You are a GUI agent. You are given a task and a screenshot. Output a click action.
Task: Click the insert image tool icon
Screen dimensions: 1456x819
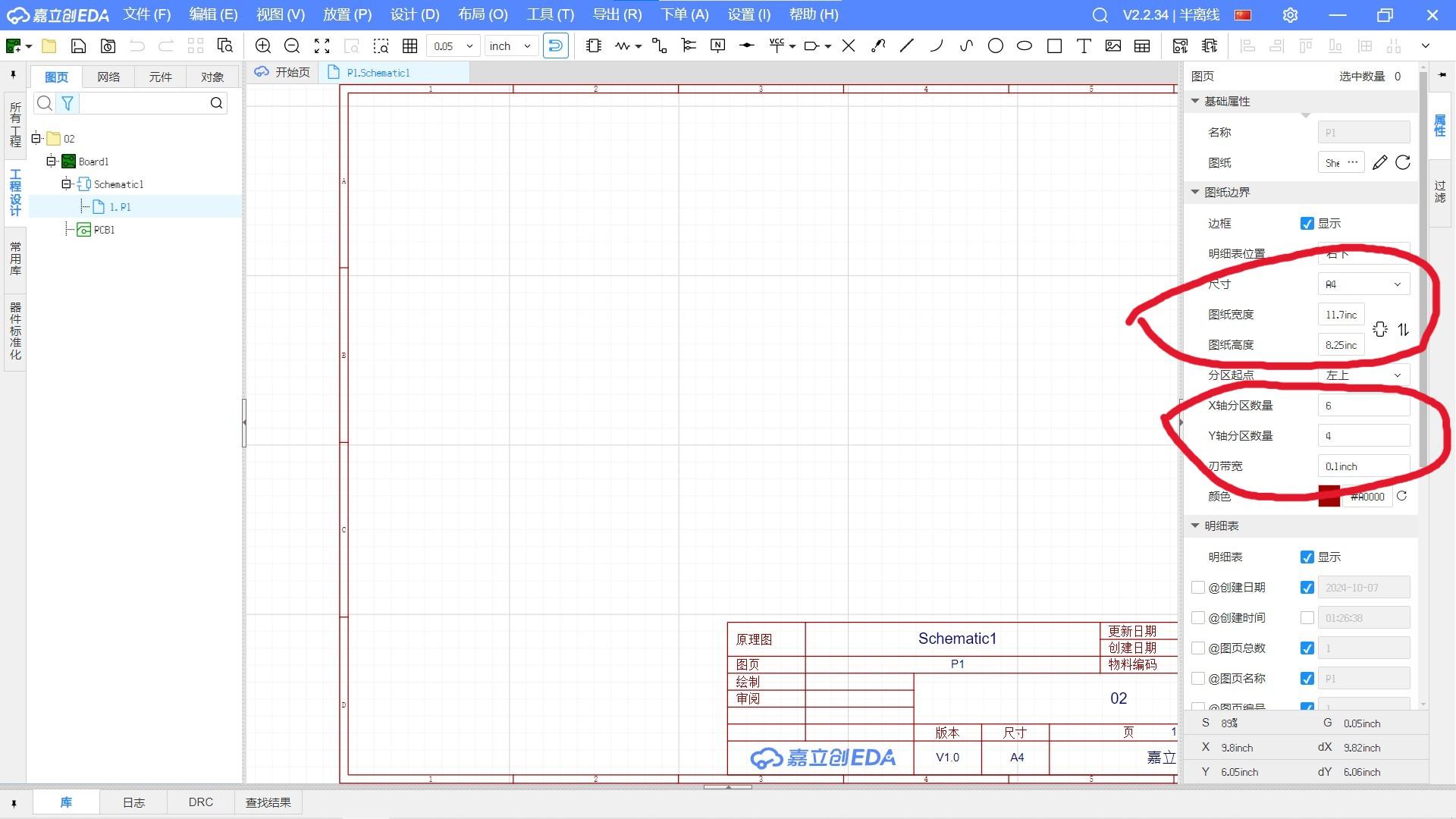(1112, 46)
